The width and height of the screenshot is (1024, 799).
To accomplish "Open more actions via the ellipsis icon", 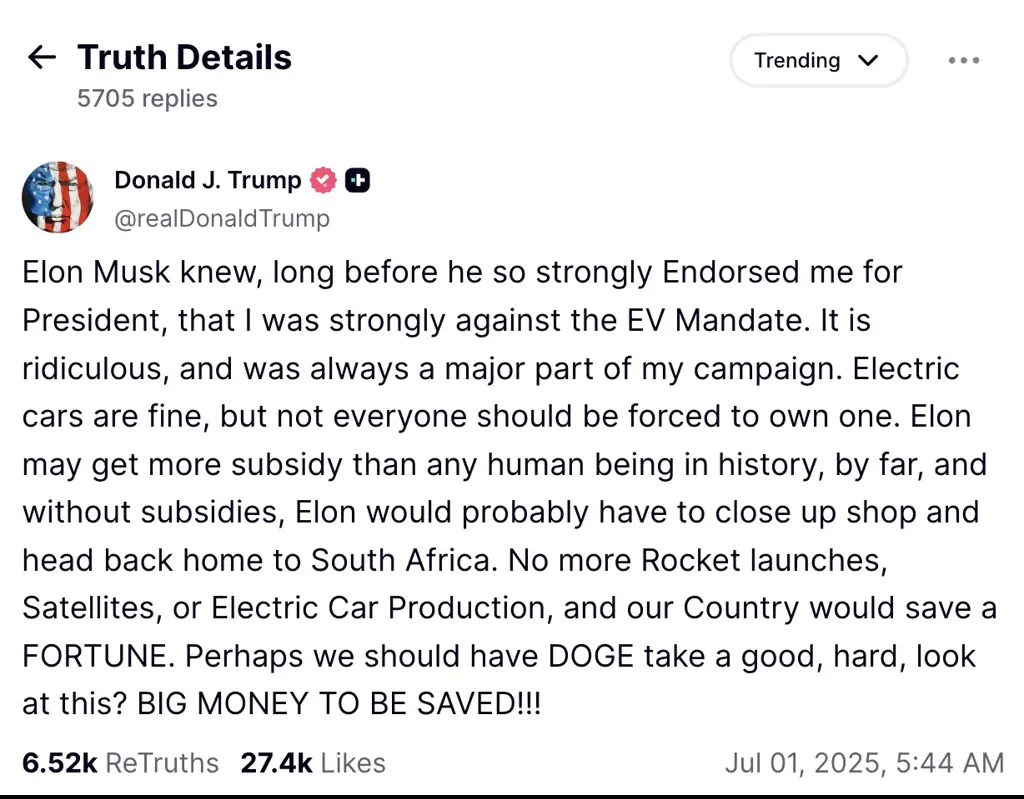I will (x=963, y=60).
